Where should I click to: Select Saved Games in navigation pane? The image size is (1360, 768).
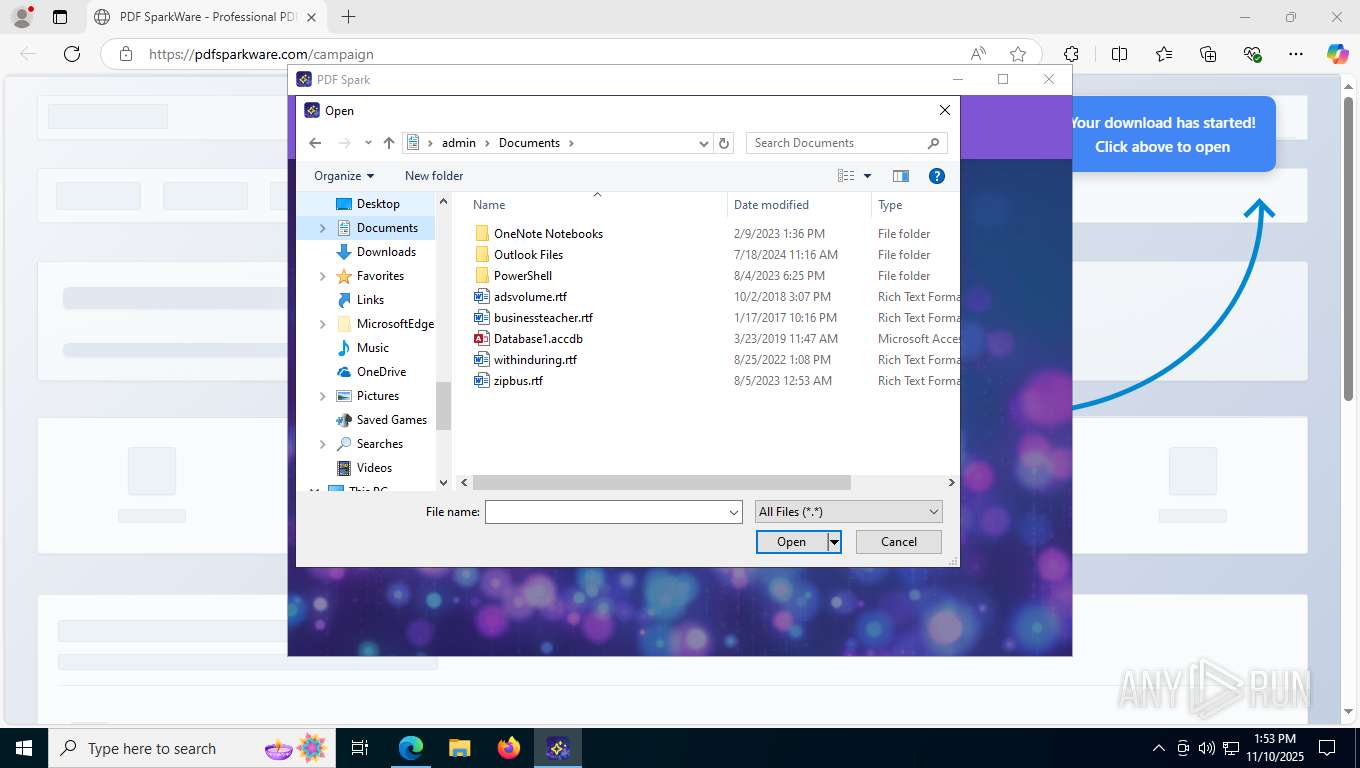(391, 420)
